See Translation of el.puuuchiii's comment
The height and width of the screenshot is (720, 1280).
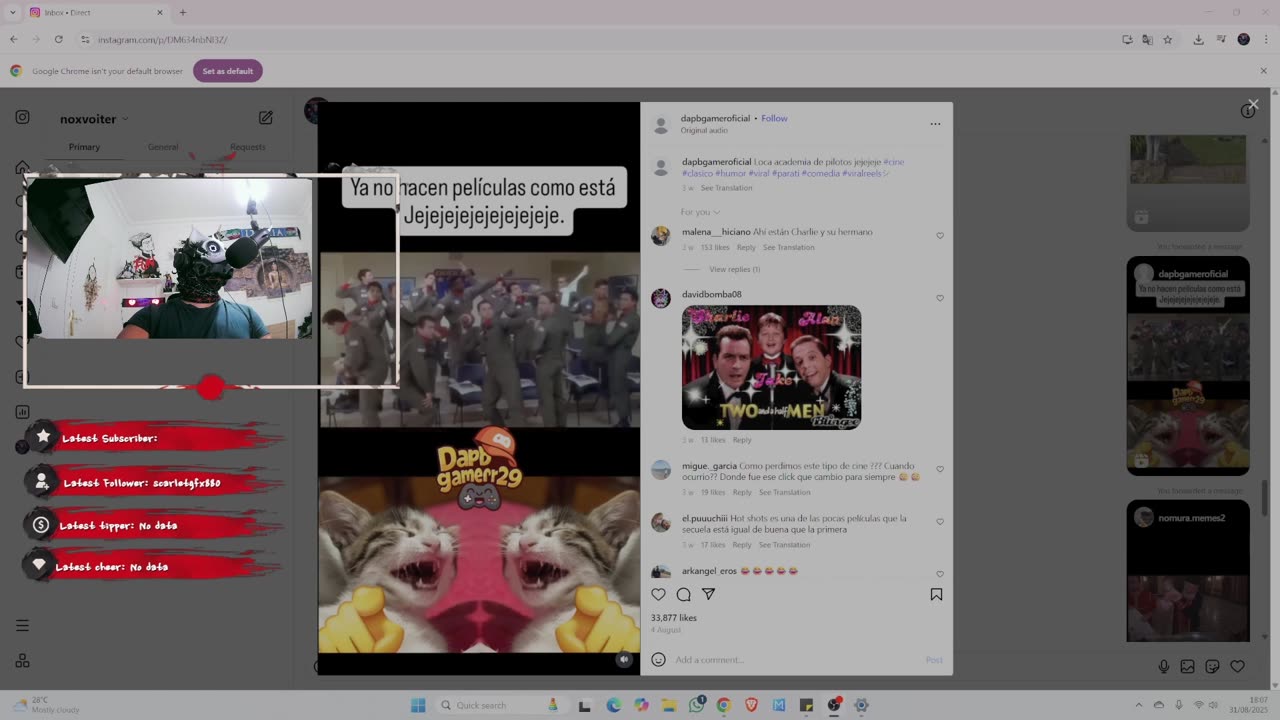coord(785,545)
